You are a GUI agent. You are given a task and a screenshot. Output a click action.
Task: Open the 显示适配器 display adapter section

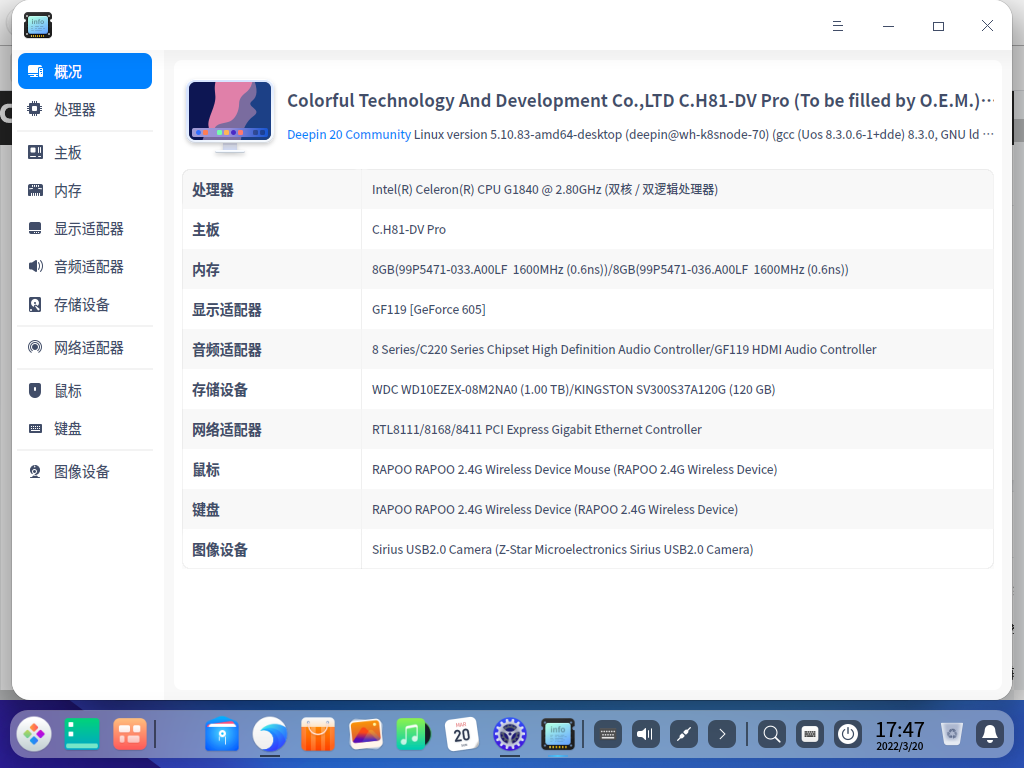85,229
